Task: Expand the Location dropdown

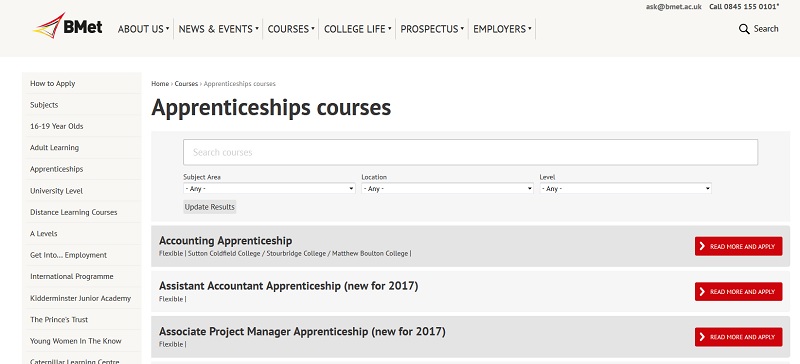Action: coord(447,188)
